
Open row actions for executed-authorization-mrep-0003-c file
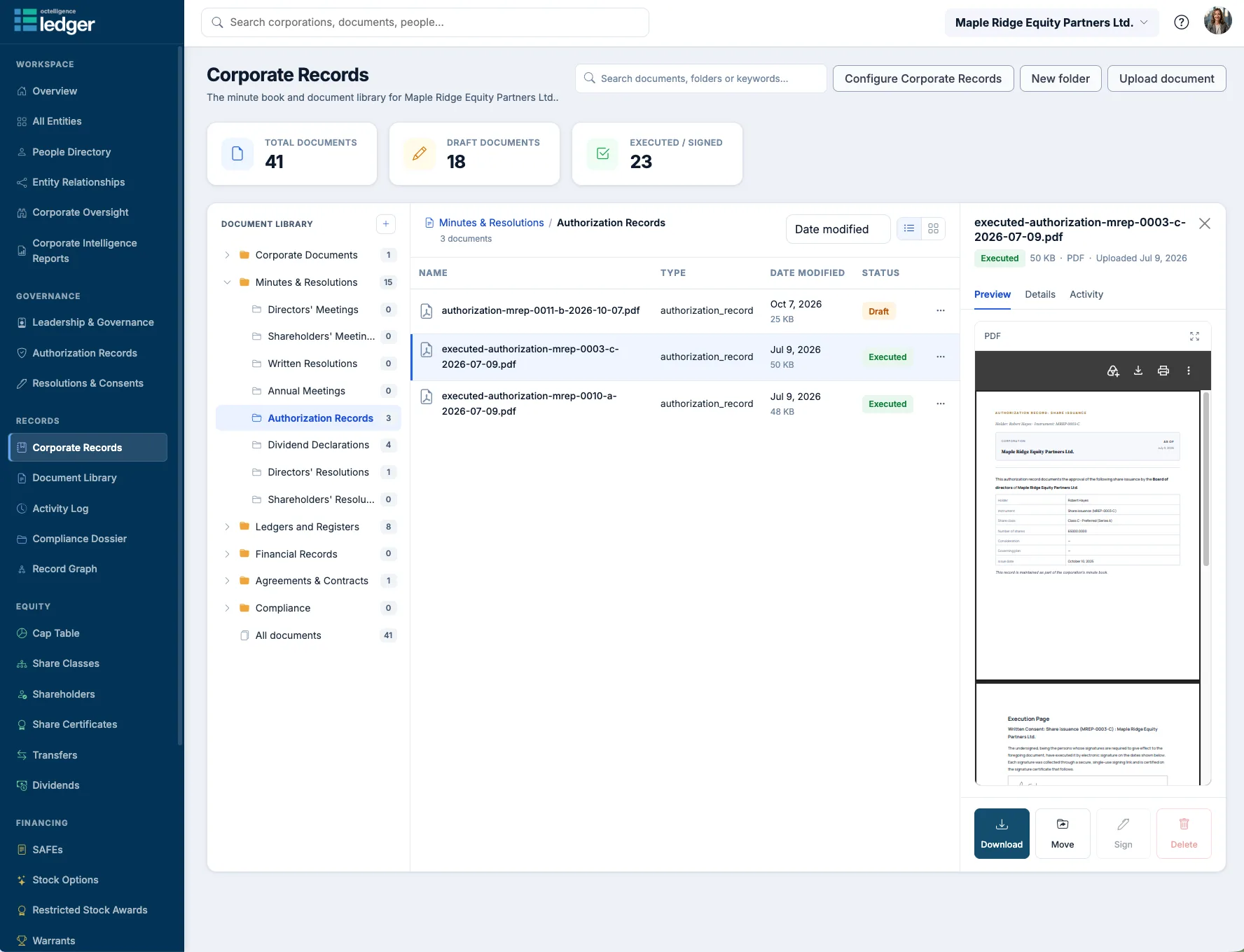(x=941, y=357)
